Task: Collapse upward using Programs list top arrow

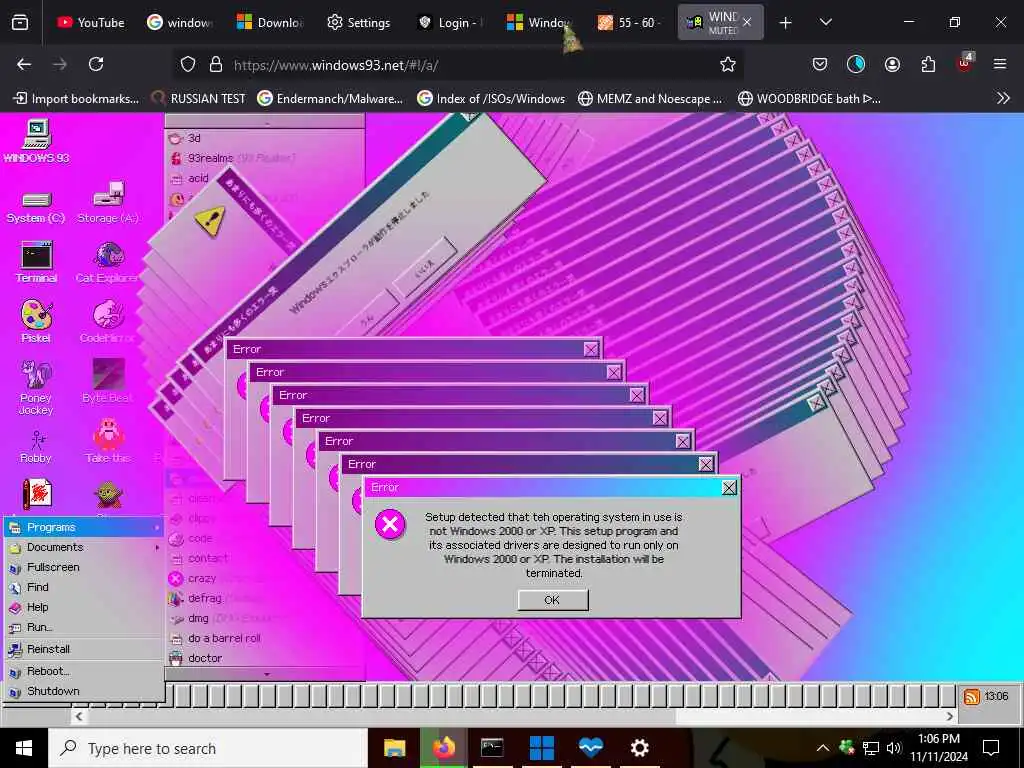Action: (x=266, y=122)
